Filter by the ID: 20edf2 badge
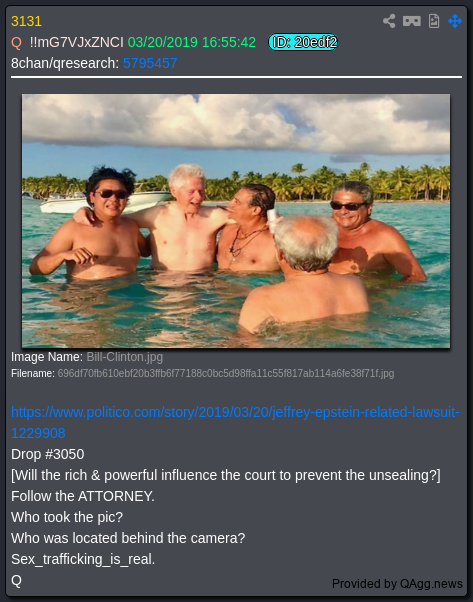The width and height of the screenshot is (473, 602). [303, 42]
